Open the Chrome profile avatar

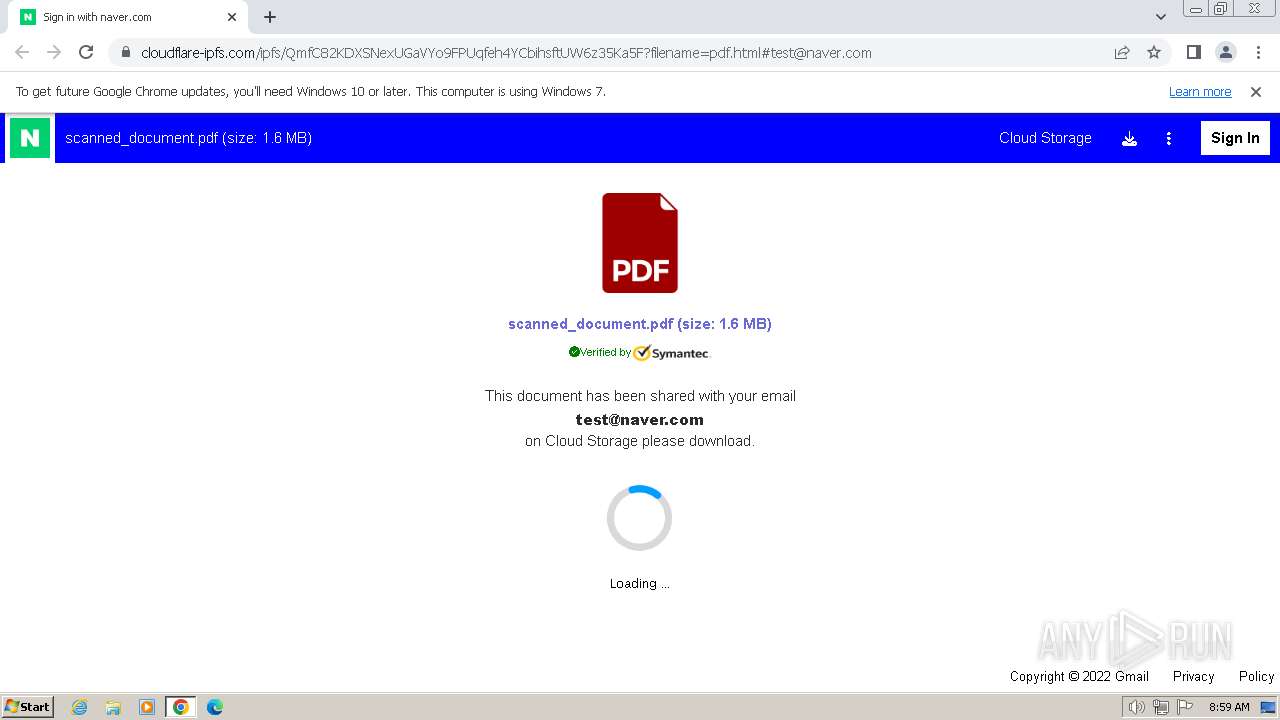[x=1225, y=52]
